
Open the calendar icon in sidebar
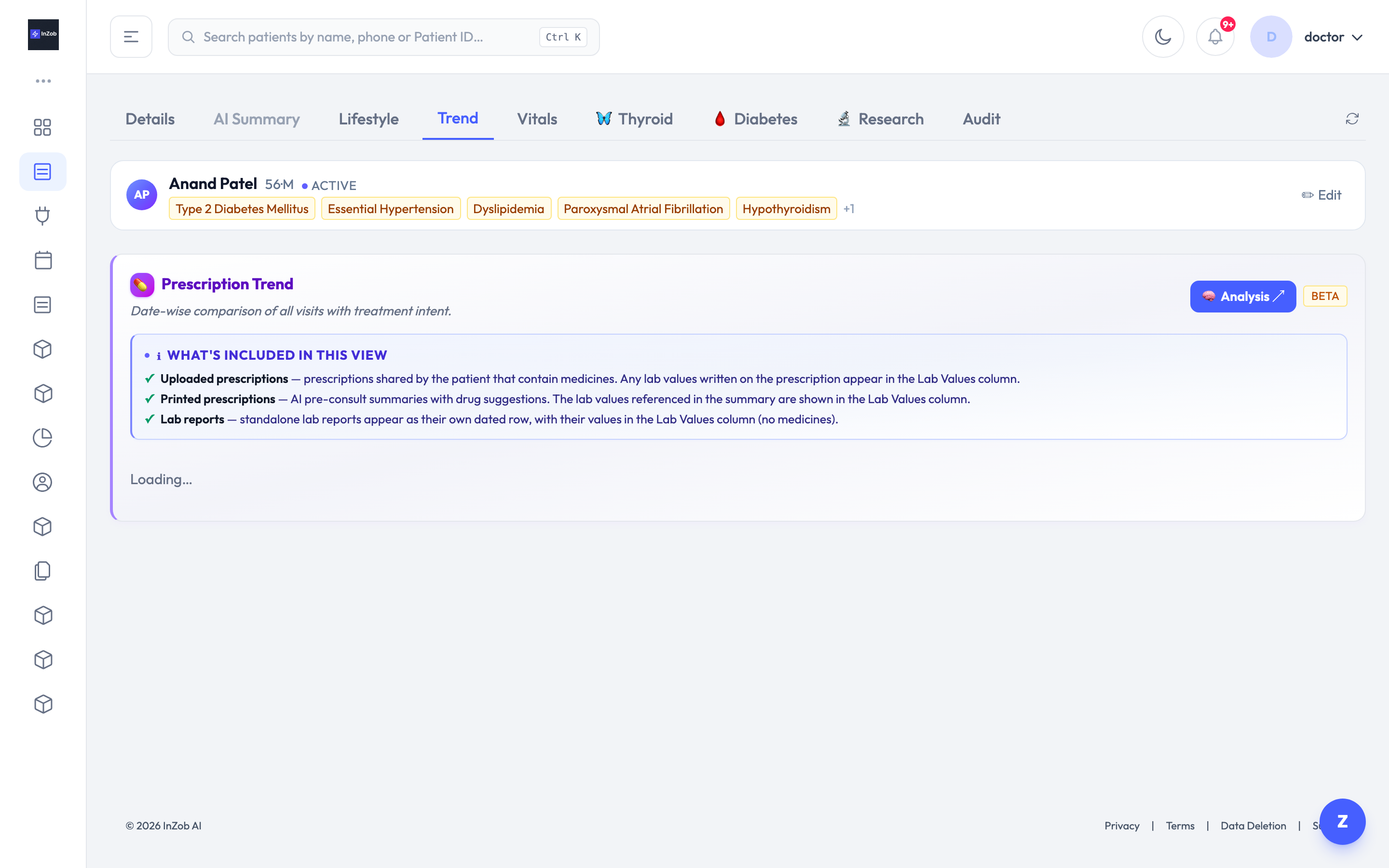point(42,260)
